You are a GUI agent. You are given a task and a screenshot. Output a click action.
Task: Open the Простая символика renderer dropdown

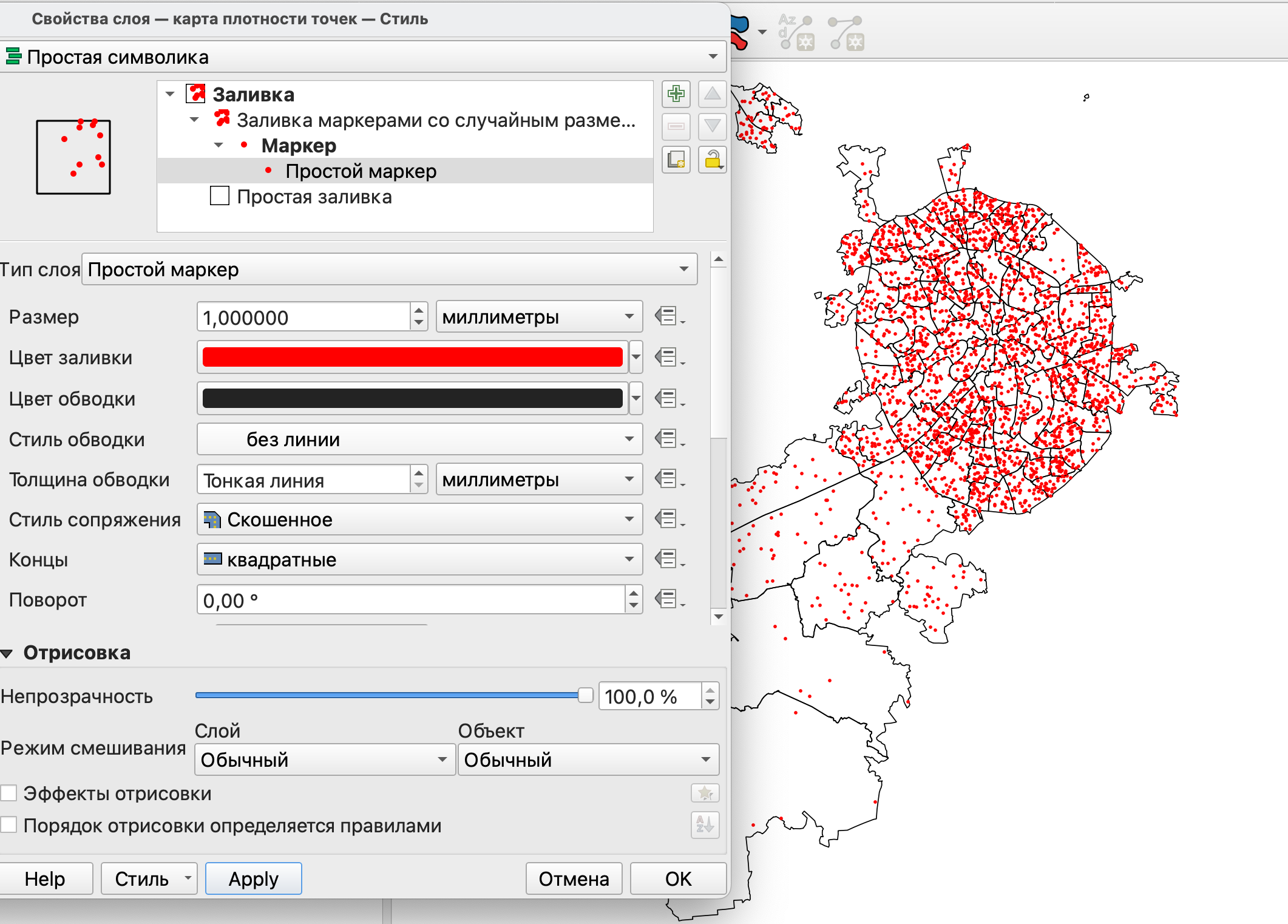[x=363, y=57]
